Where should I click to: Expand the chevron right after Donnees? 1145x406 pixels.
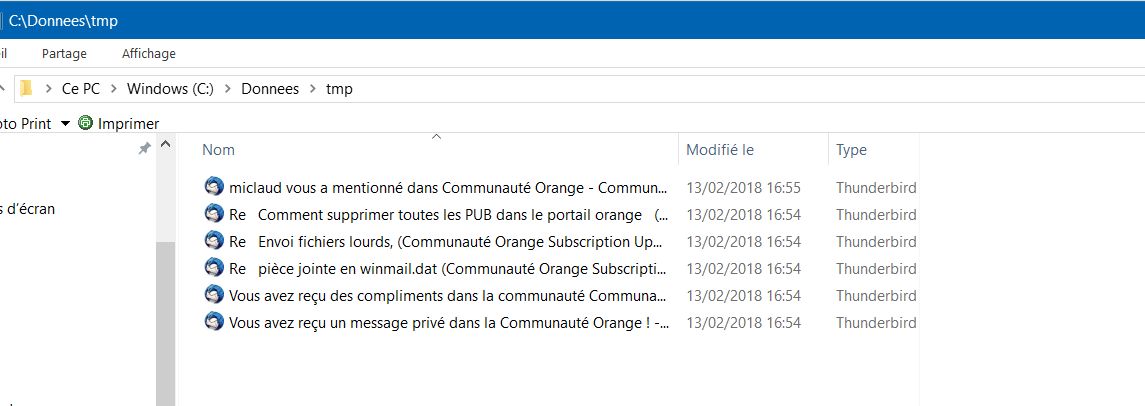coord(312,89)
